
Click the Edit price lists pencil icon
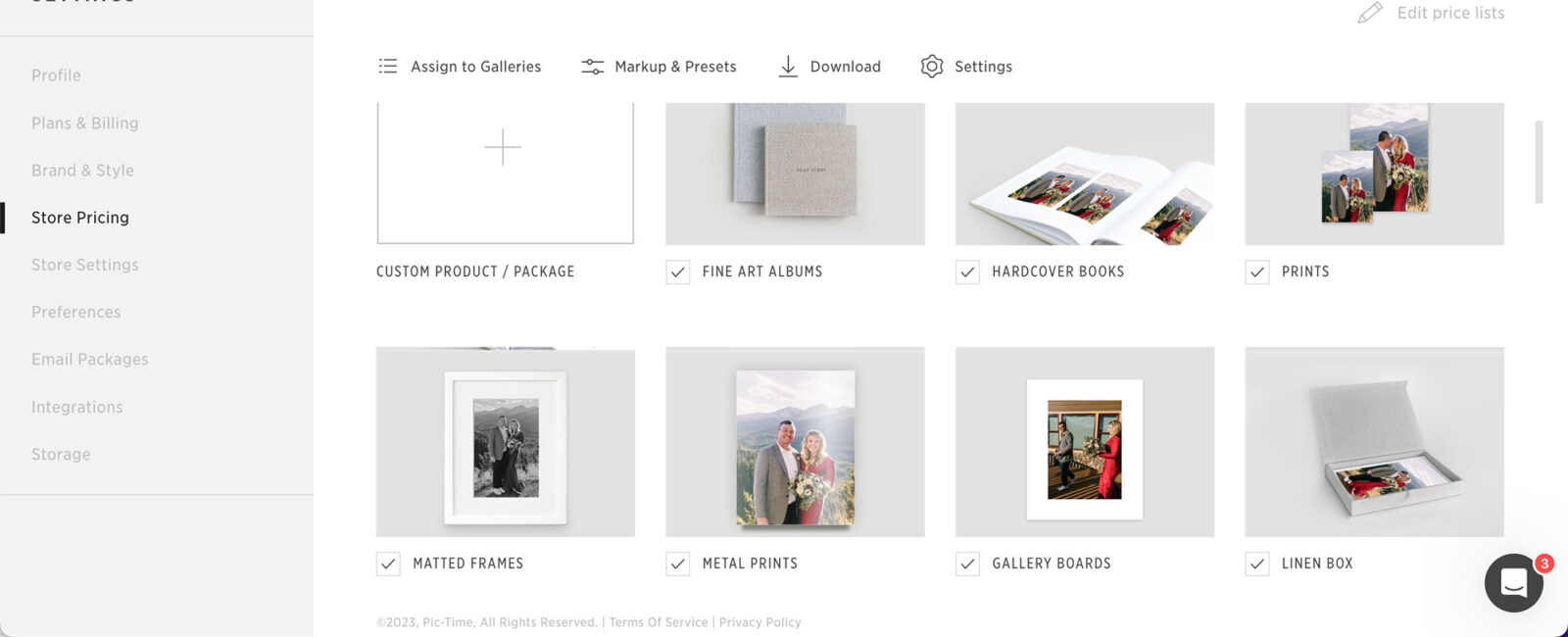tap(1369, 14)
